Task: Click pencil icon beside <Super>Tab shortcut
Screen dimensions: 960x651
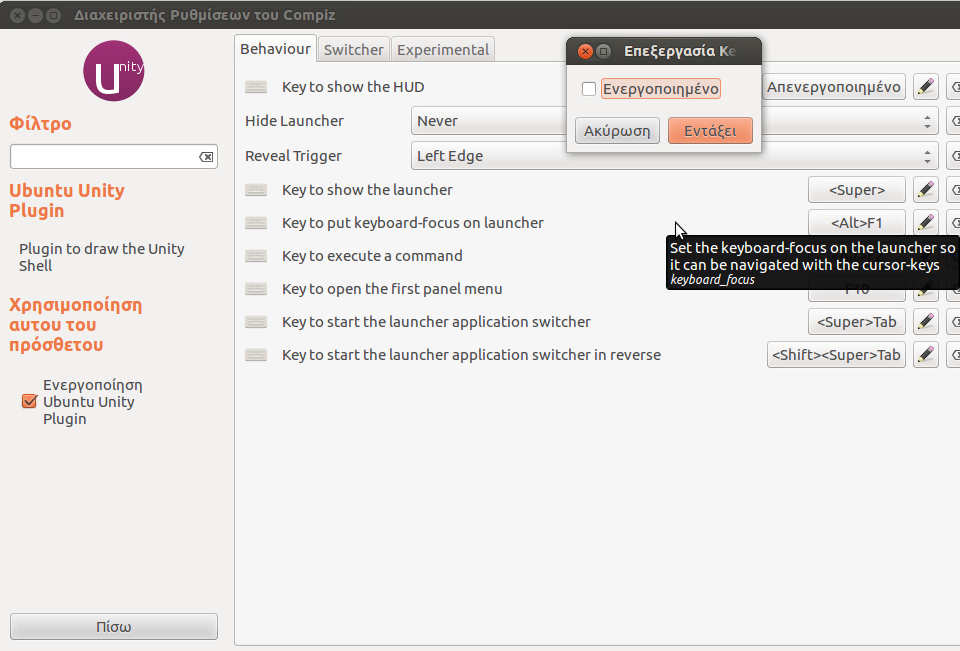Action: tap(926, 322)
